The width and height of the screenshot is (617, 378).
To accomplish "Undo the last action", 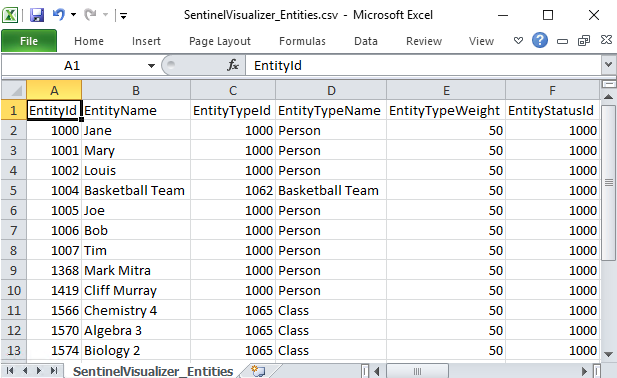I will click(x=59, y=15).
